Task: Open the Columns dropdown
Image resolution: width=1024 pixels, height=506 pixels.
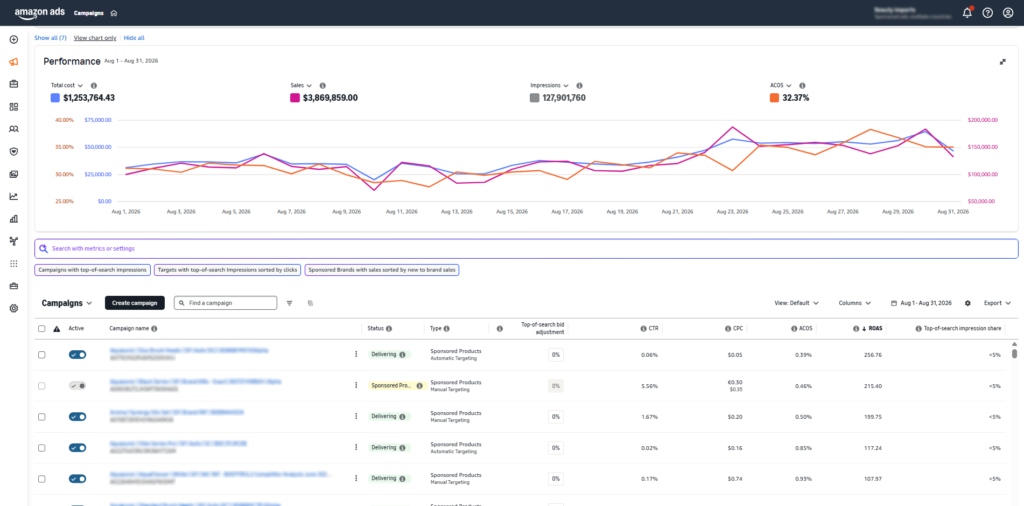Action: coord(854,303)
